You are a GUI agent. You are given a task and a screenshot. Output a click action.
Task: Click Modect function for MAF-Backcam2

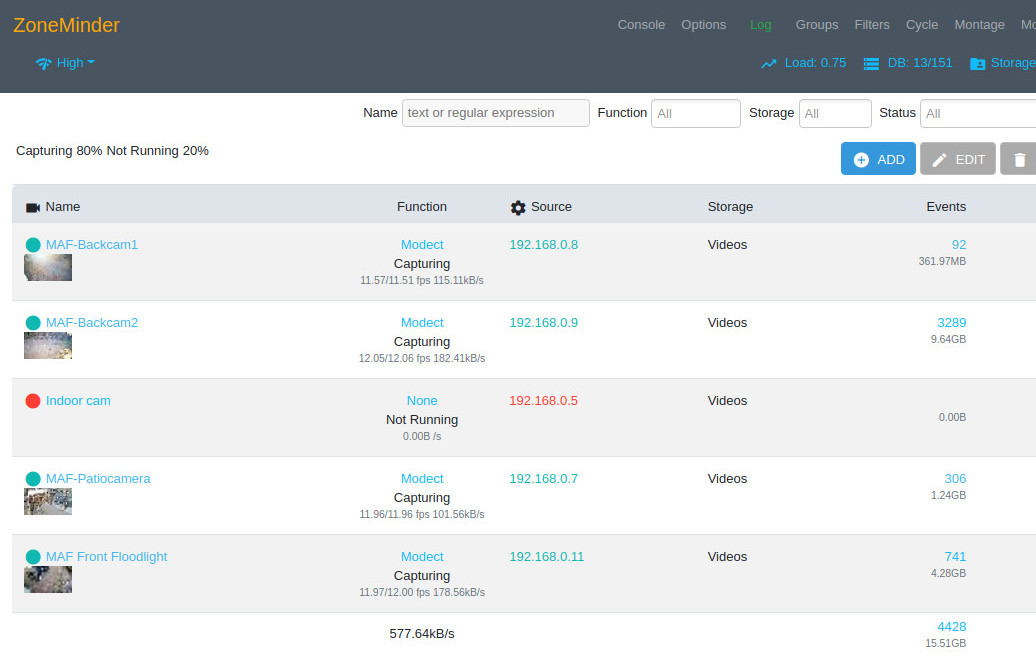click(422, 322)
